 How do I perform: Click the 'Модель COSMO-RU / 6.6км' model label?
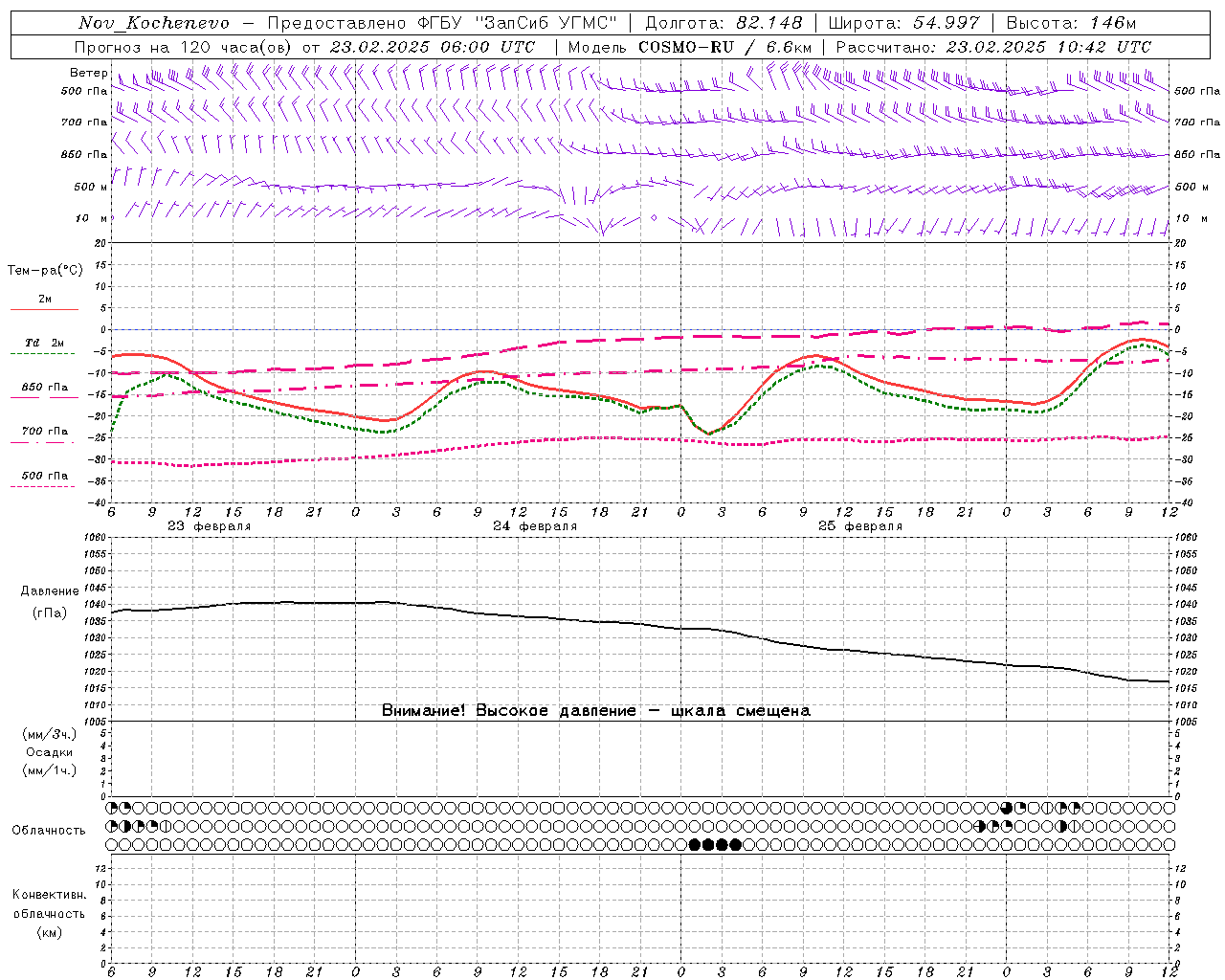click(690, 47)
